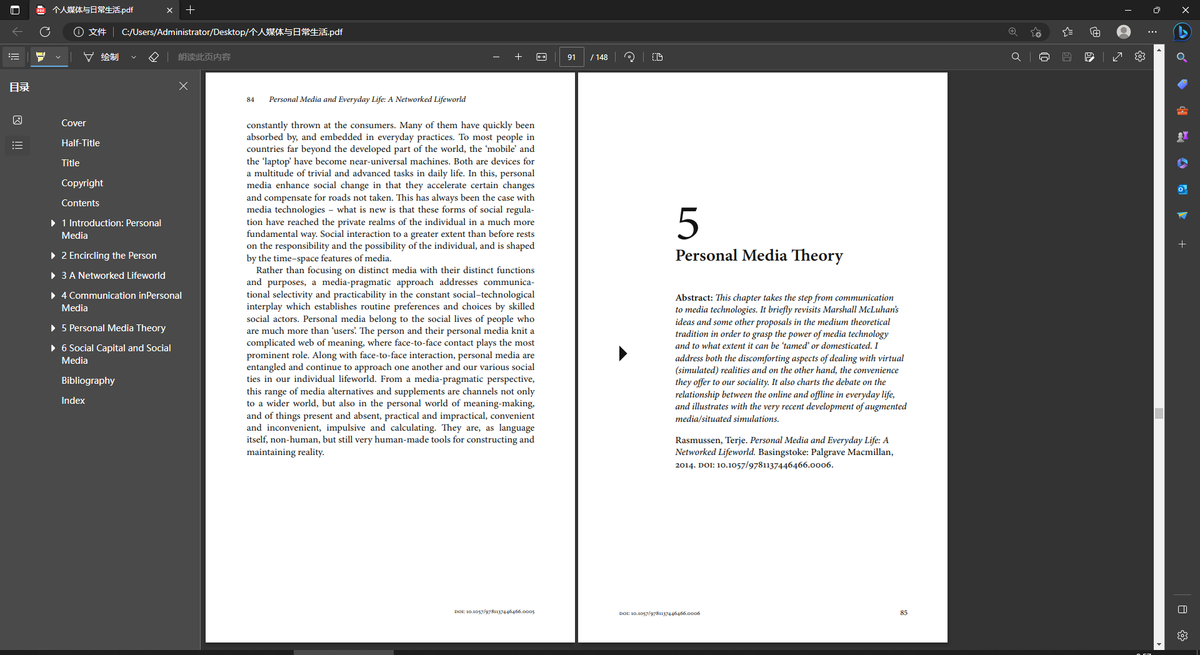Image resolution: width=1200 pixels, height=655 pixels.
Task: Select the yellow highlighter tool
Action: 41,57
